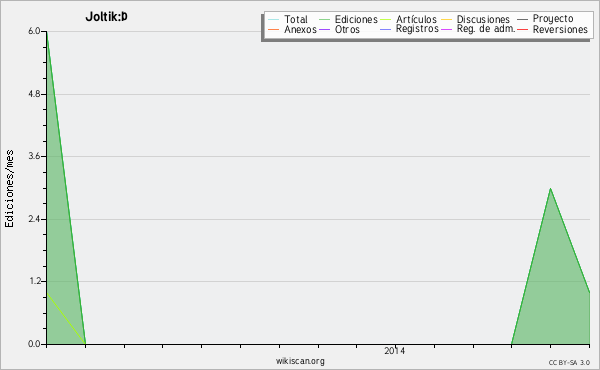Viewport: 600px width, 370px height.
Task: Click the 4.8 y-axis value
Action: click(34, 94)
